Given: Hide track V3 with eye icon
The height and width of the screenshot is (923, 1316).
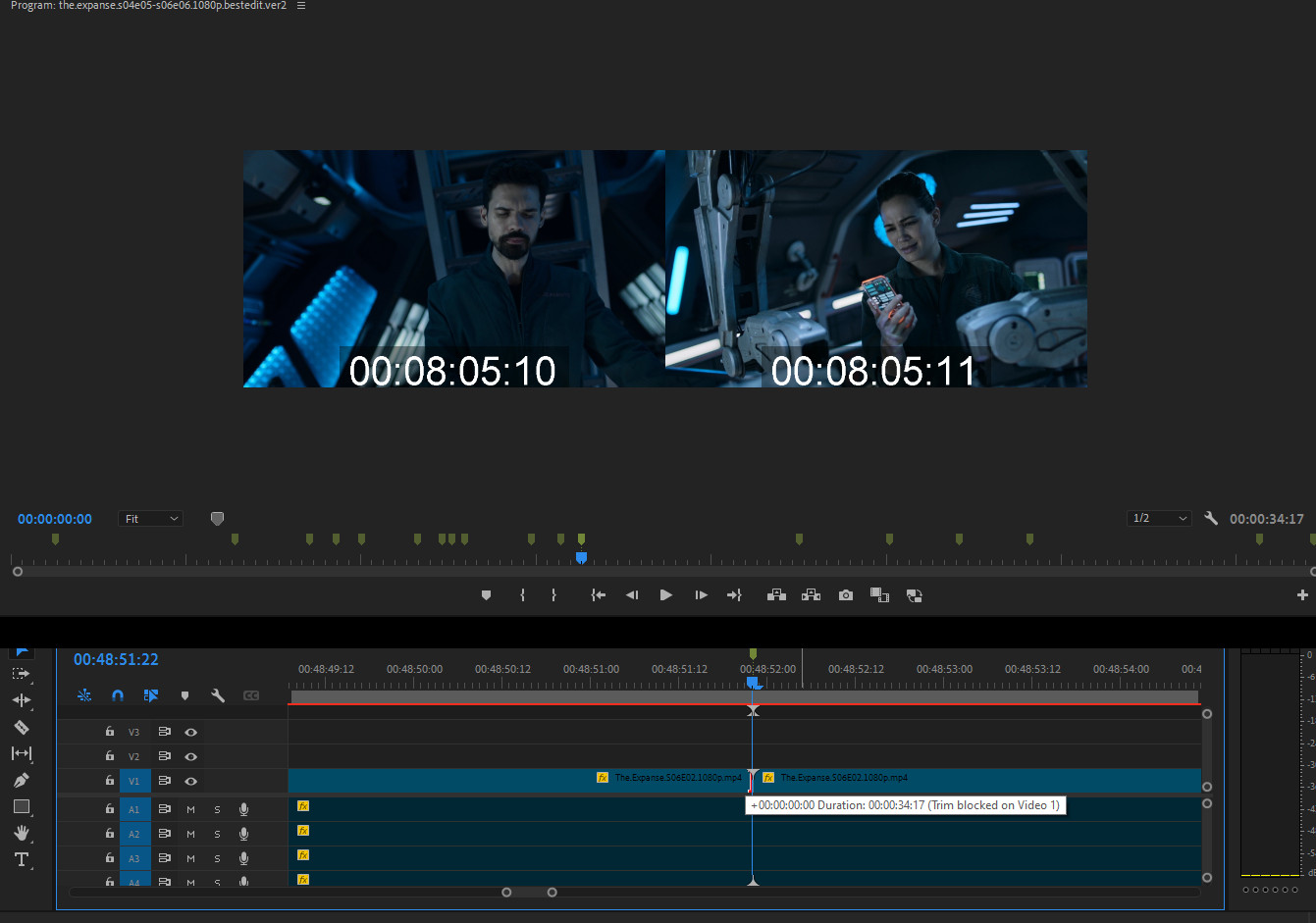Looking at the screenshot, I should tap(191, 732).
